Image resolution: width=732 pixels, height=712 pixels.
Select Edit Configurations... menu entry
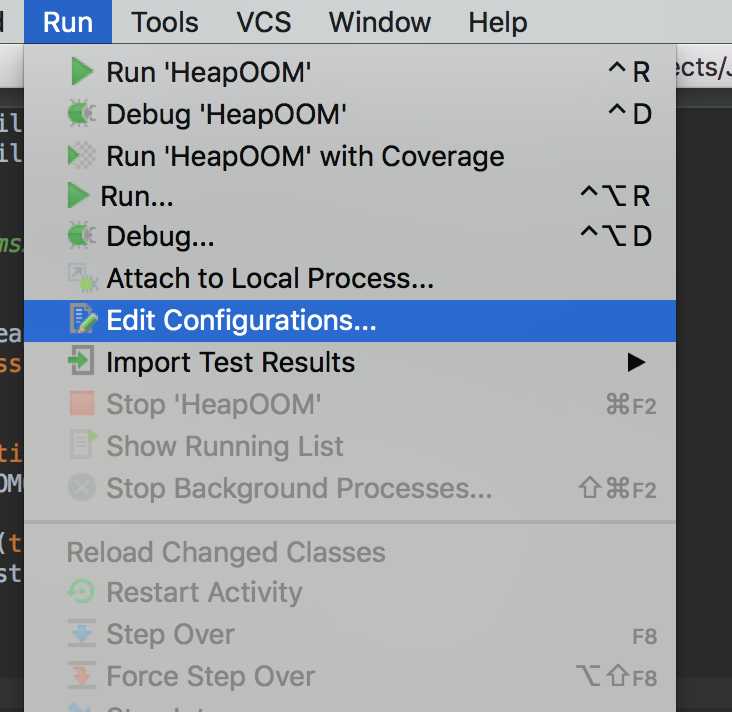point(350,321)
